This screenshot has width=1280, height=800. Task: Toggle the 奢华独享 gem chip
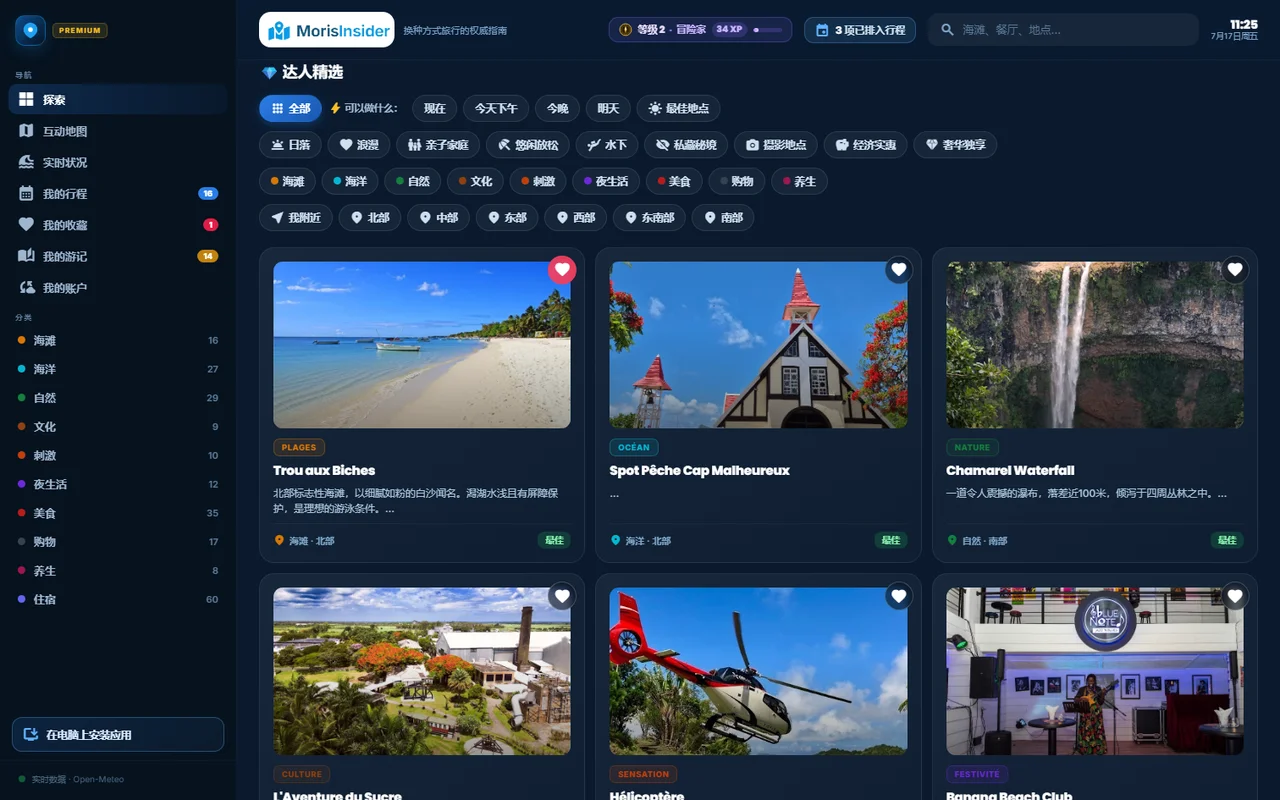(x=955, y=145)
